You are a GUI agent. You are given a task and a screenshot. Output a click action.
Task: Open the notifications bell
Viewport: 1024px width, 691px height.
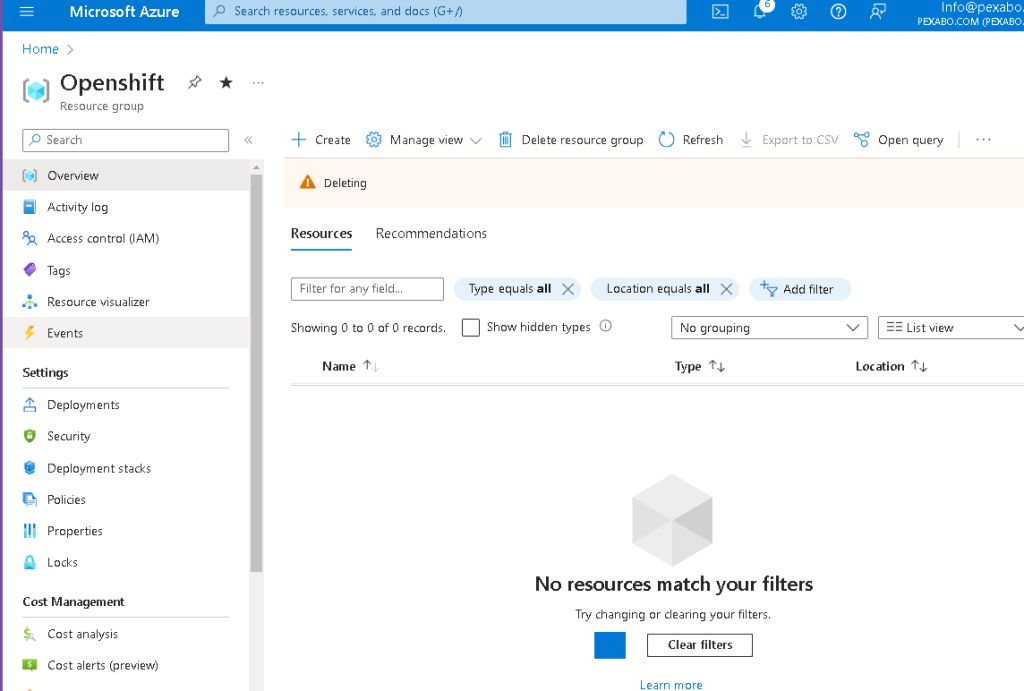[x=760, y=11]
